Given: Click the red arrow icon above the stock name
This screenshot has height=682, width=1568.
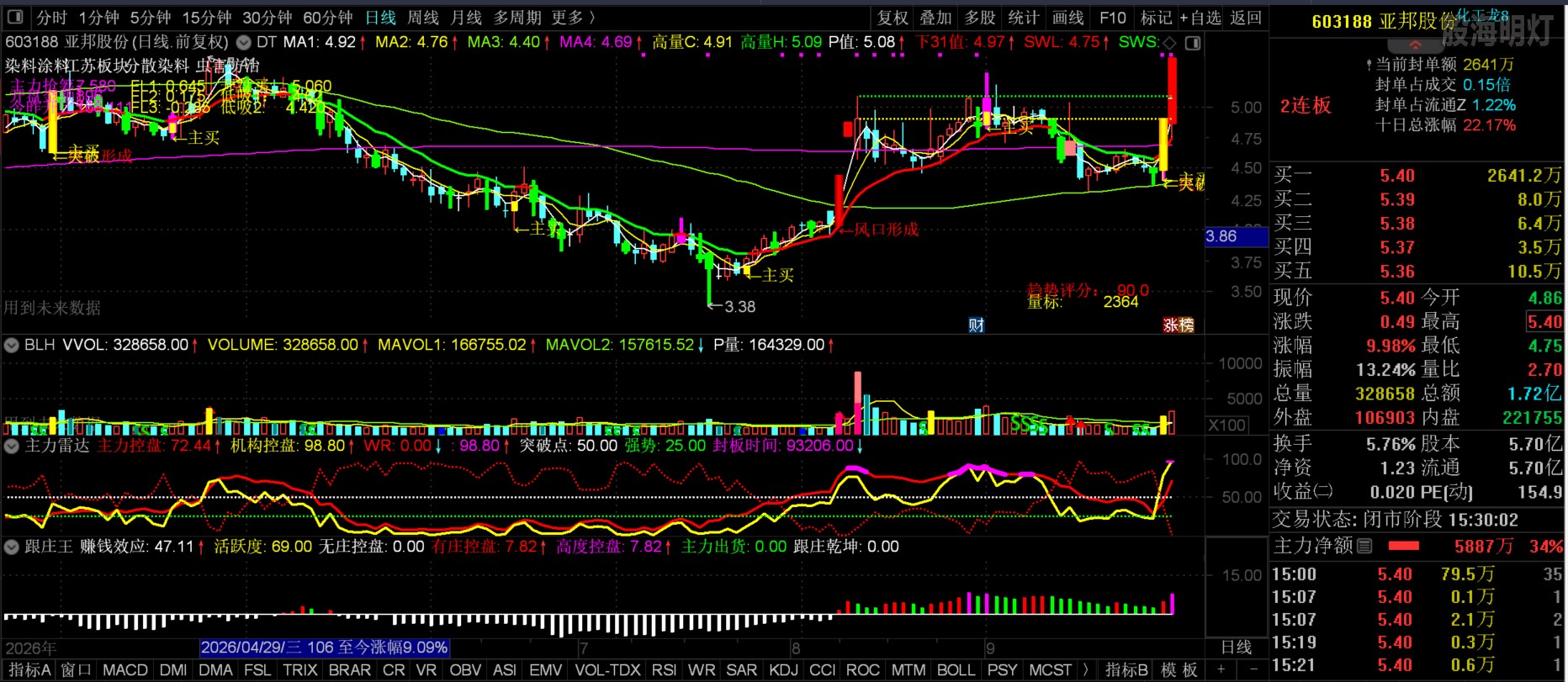Looking at the screenshot, I should (x=1415, y=45).
